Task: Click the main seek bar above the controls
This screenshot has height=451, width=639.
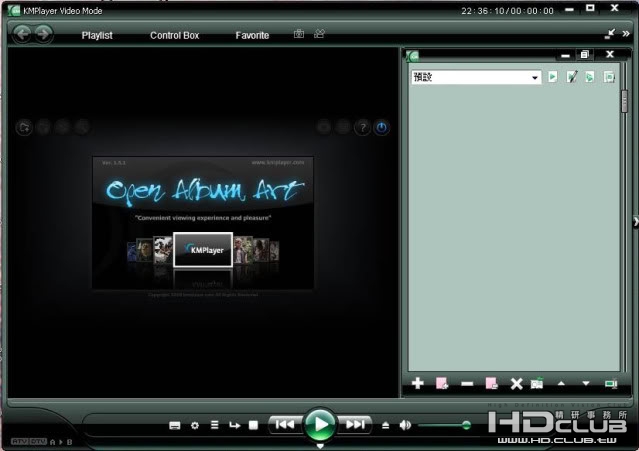Action: coord(320,403)
